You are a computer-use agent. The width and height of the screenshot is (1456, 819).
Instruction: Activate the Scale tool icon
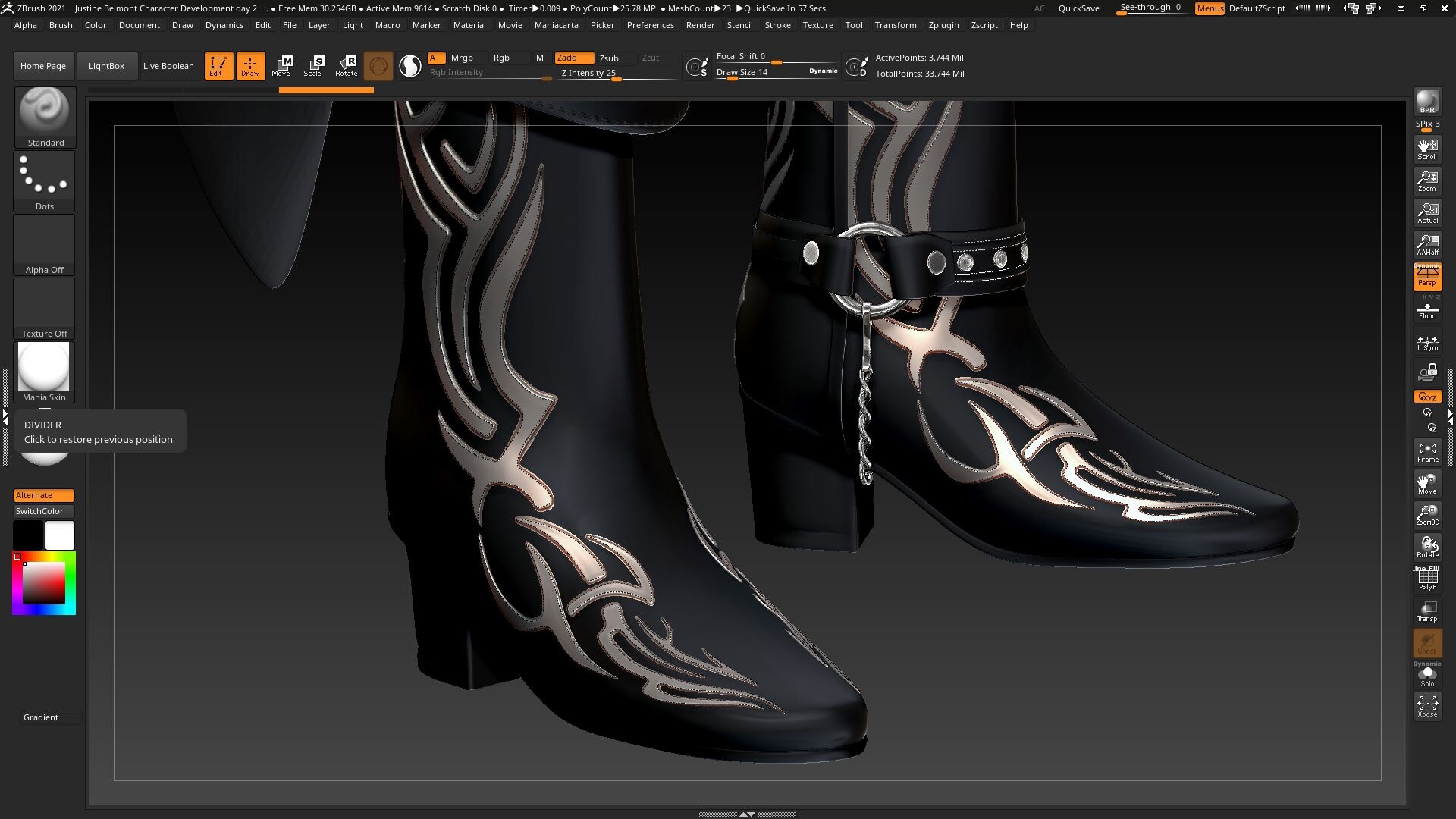click(x=314, y=66)
